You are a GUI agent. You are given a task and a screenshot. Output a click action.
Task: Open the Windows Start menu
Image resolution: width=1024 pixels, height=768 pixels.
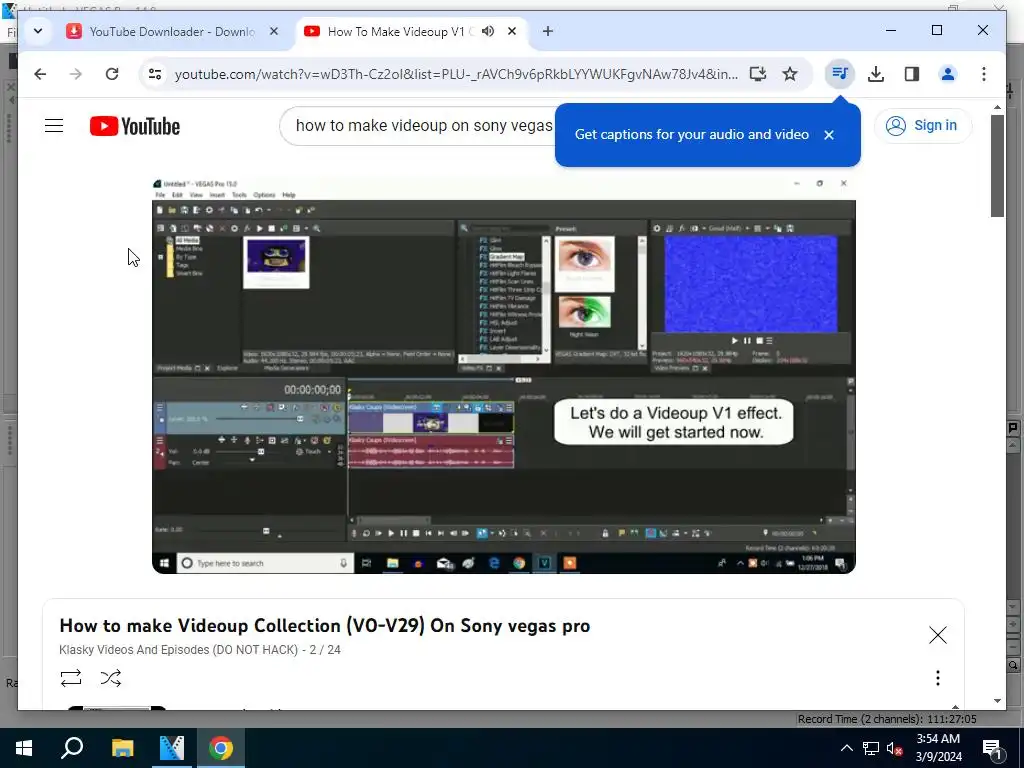[24, 748]
